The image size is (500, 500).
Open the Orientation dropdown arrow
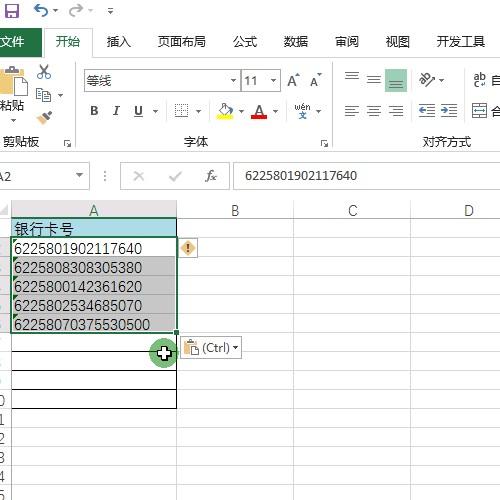[x=442, y=80]
